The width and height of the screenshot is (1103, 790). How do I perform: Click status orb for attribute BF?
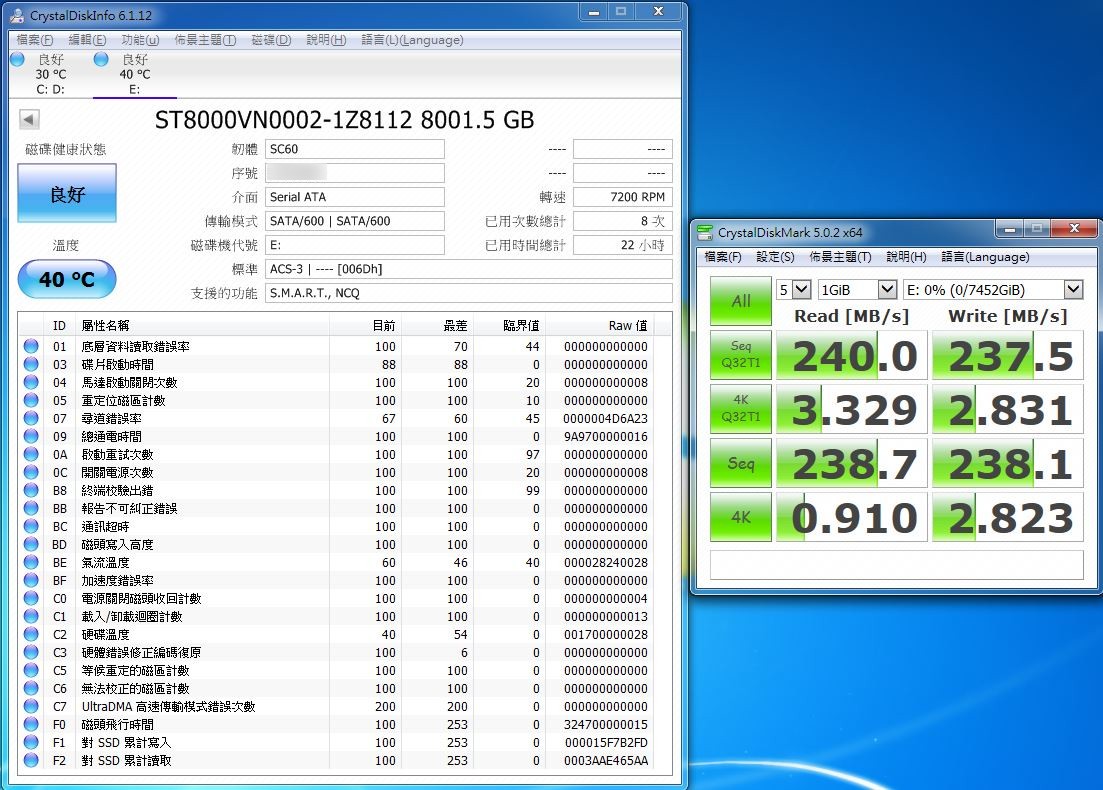coord(31,580)
